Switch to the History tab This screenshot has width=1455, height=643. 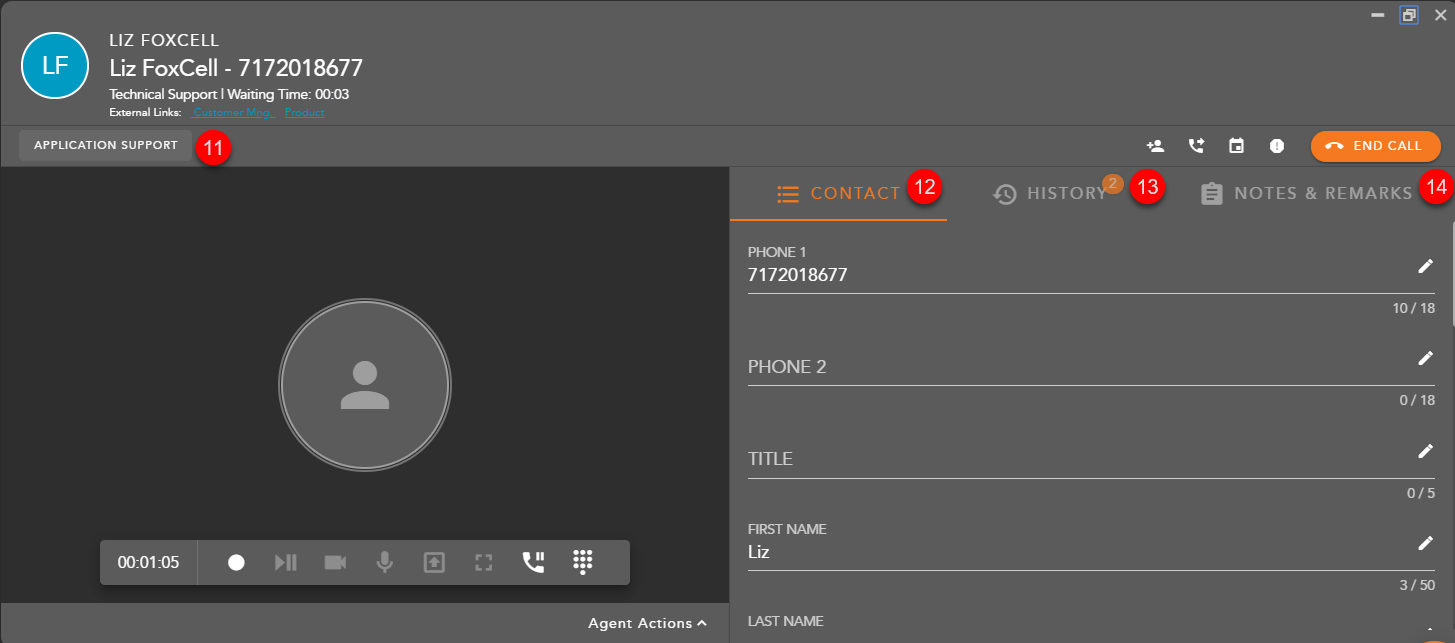(x=1052, y=193)
